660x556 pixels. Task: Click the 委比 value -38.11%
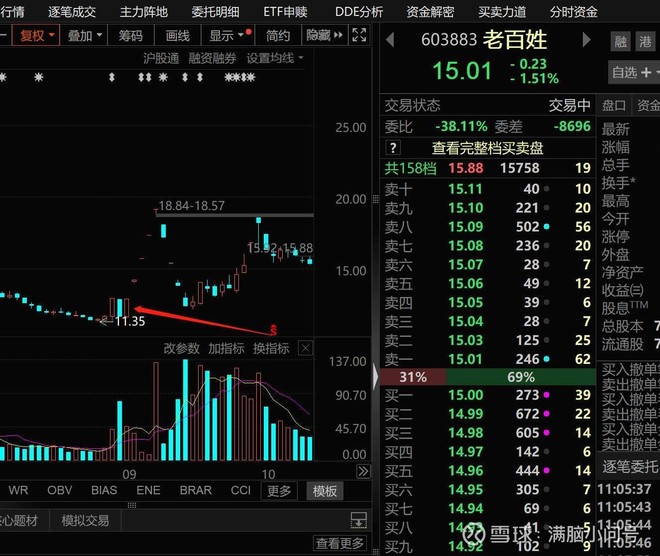[x=461, y=126]
